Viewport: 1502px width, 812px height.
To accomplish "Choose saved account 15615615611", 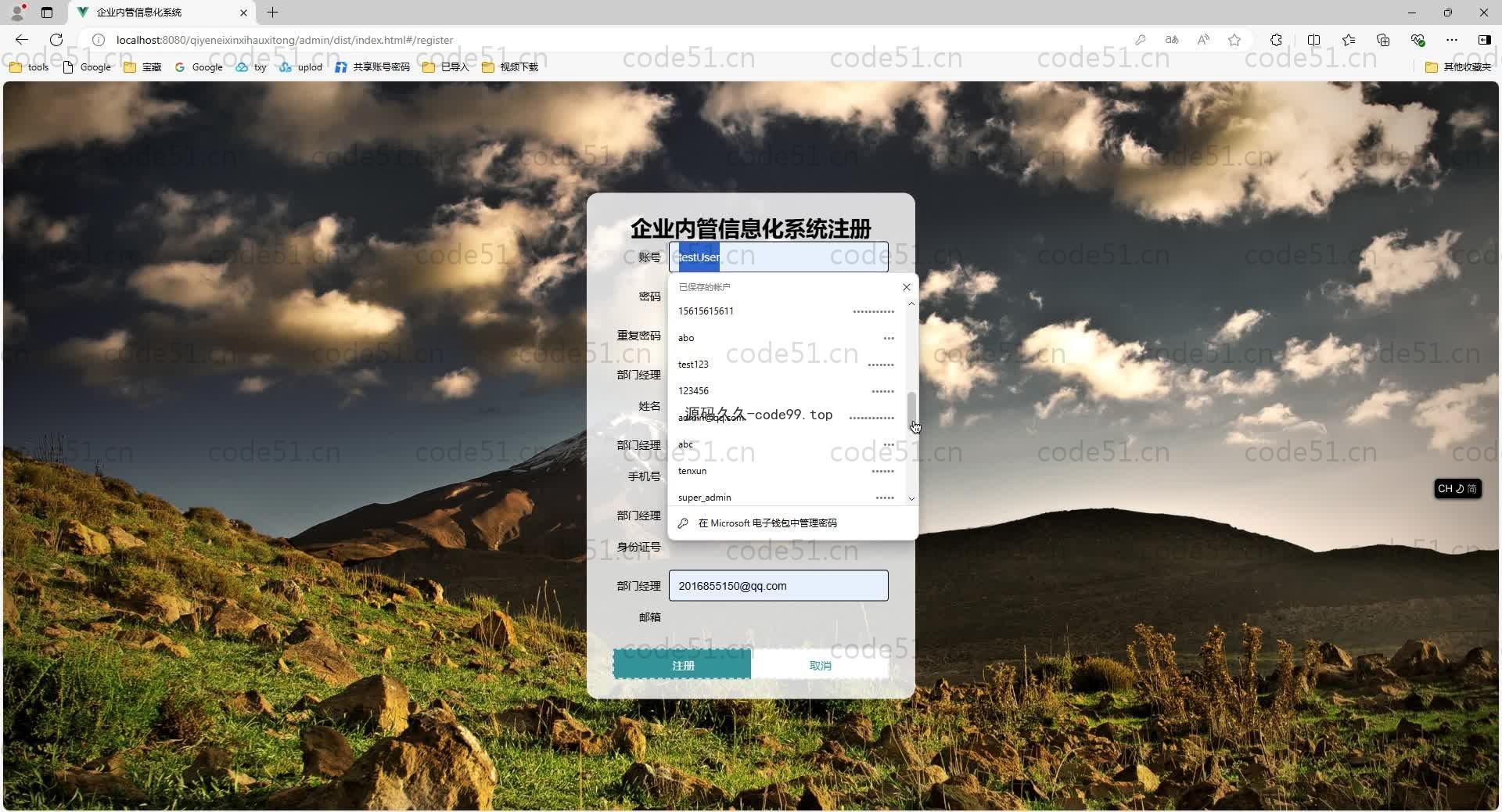I will tap(786, 311).
